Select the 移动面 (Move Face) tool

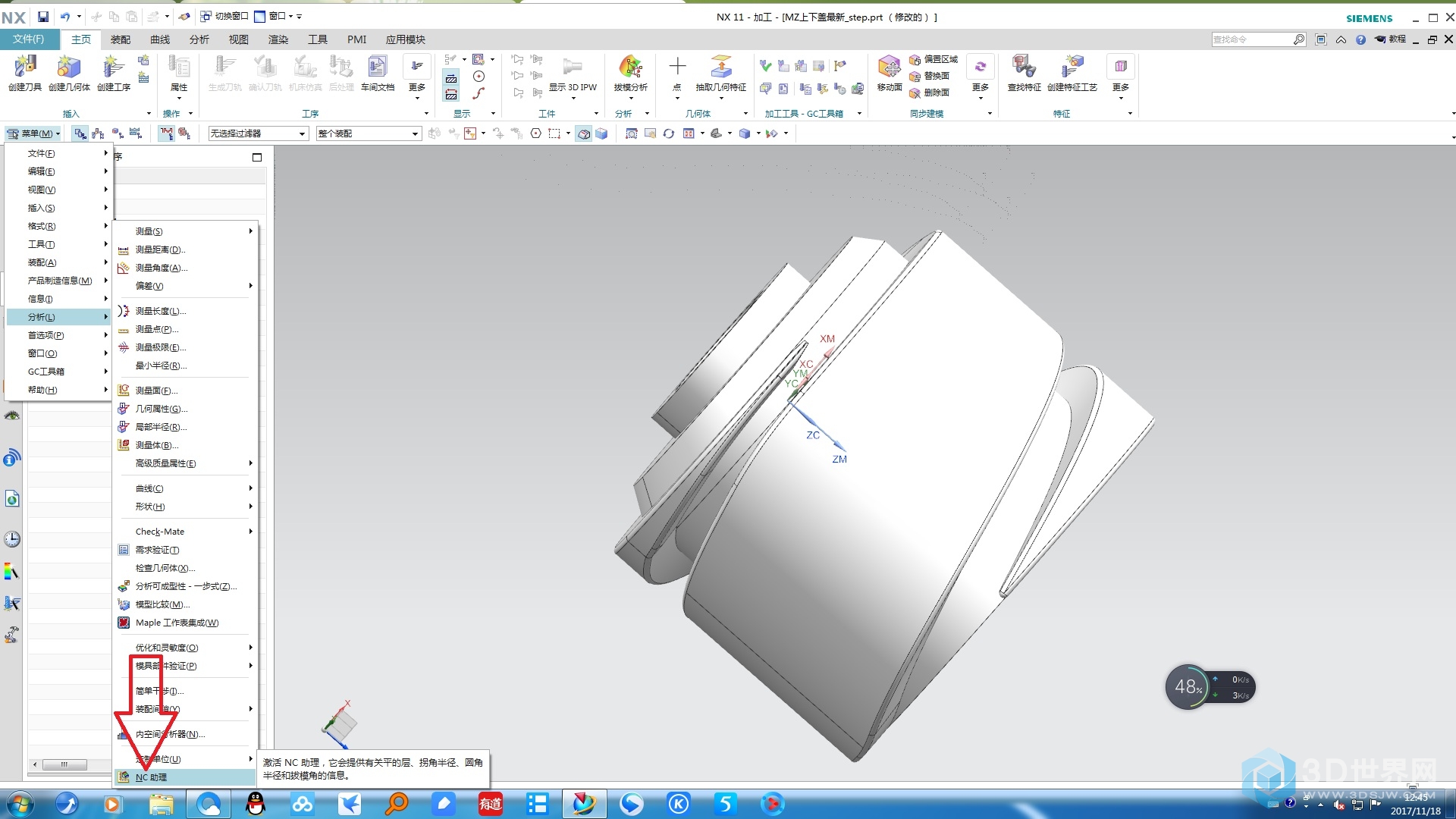[890, 74]
